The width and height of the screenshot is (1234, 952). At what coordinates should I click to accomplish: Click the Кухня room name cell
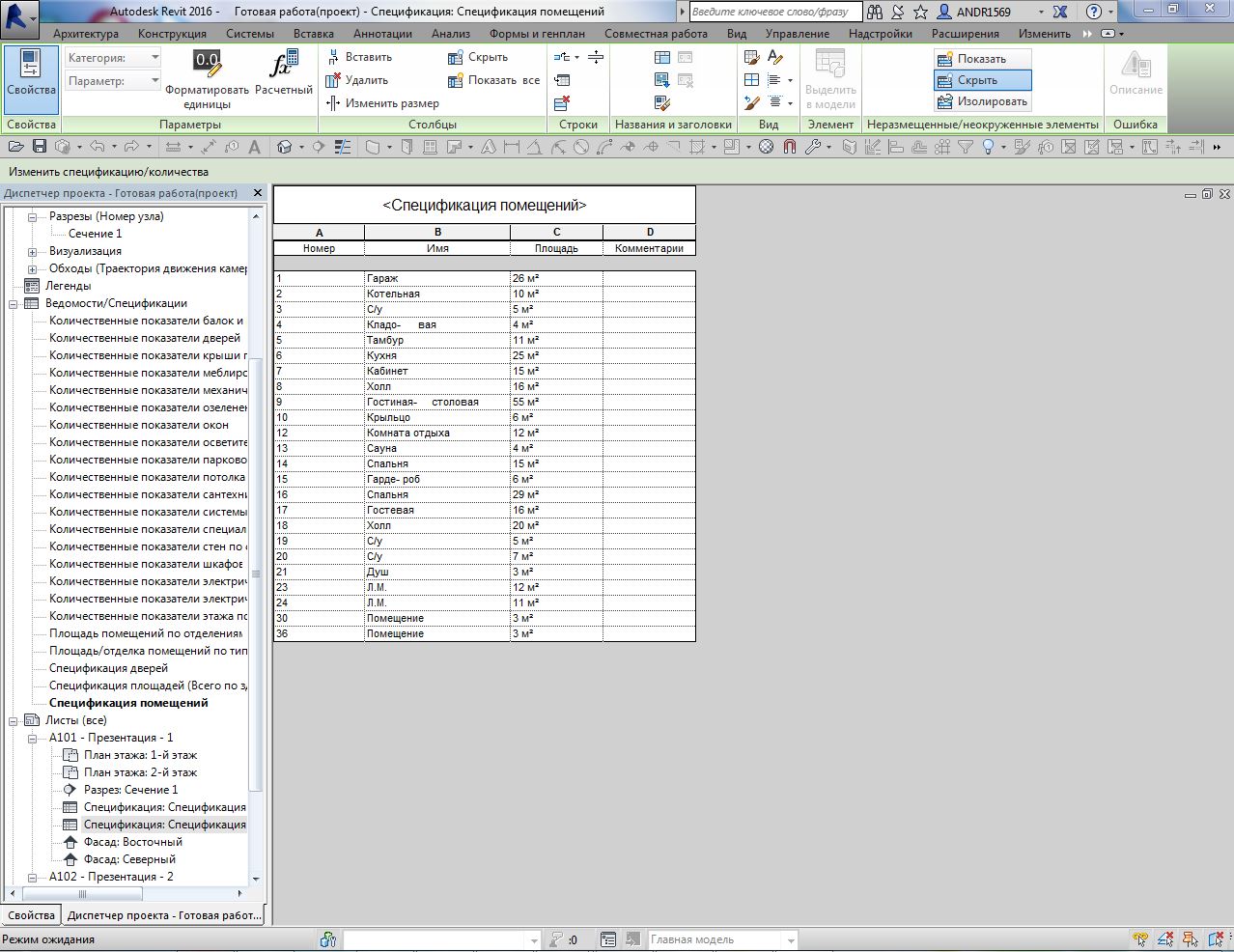pyautogui.click(x=437, y=355)
